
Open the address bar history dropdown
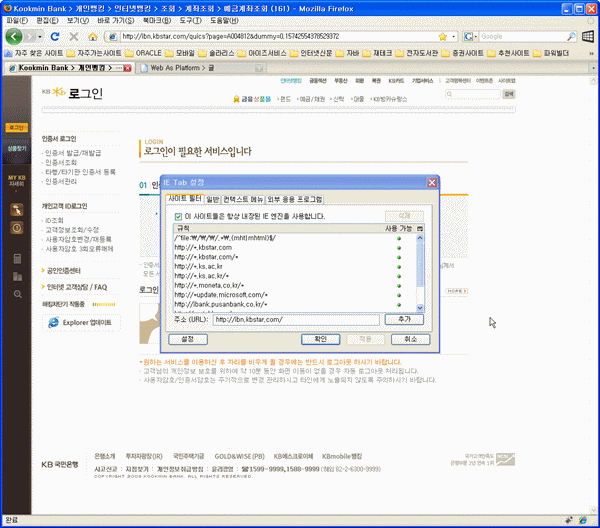point(454,36)
